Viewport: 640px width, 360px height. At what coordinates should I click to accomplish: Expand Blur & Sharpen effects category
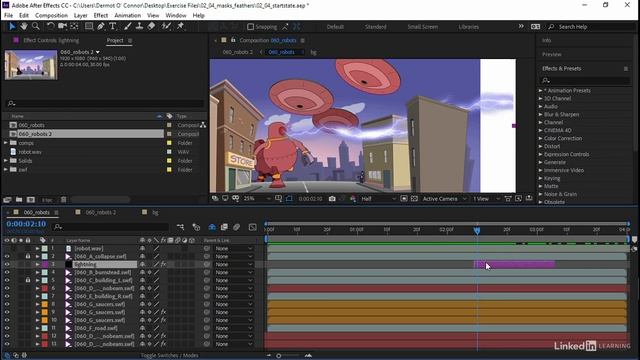(x=540, y=115)
